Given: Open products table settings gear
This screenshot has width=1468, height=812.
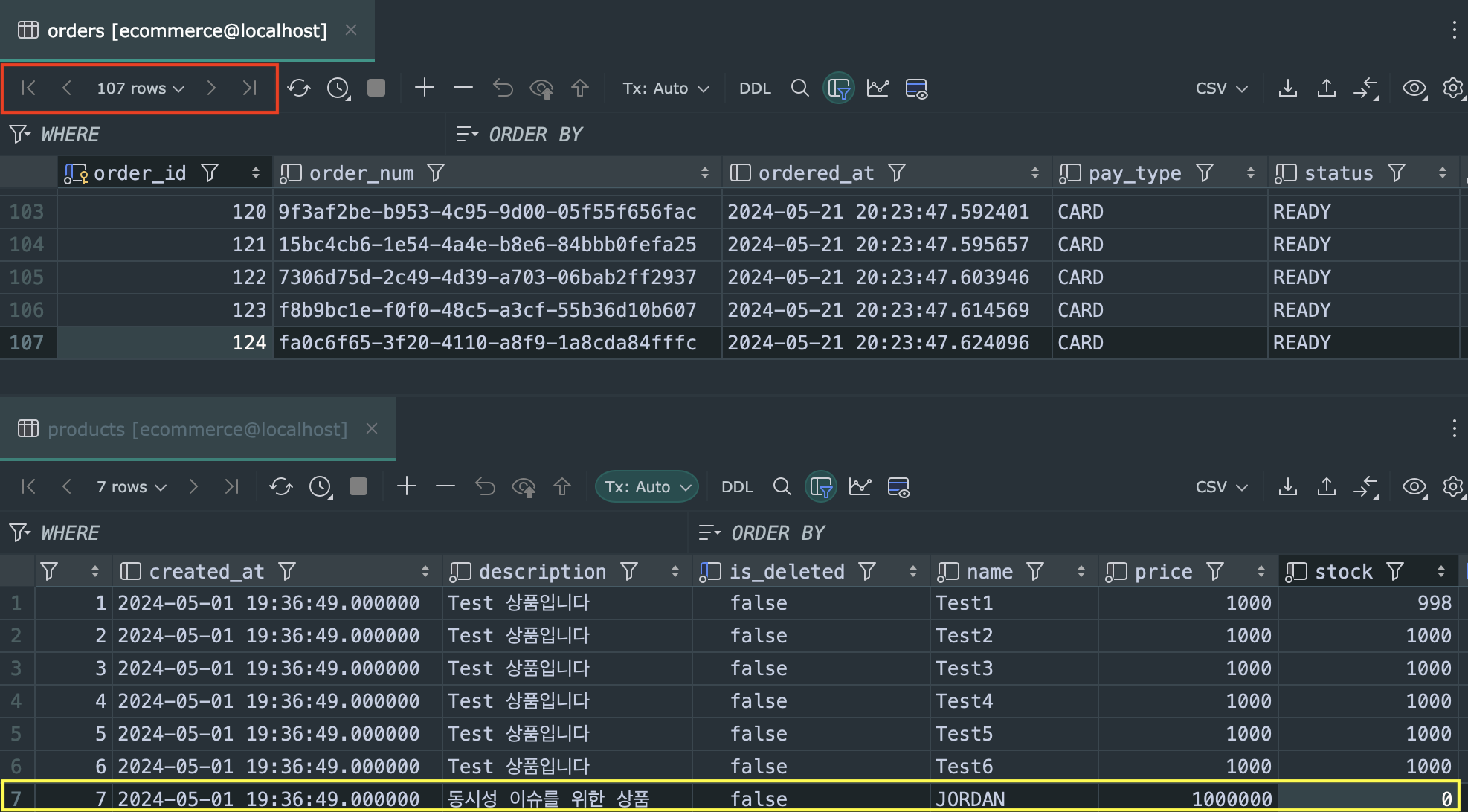Looking at the screenshot, I should (1452, 487).
